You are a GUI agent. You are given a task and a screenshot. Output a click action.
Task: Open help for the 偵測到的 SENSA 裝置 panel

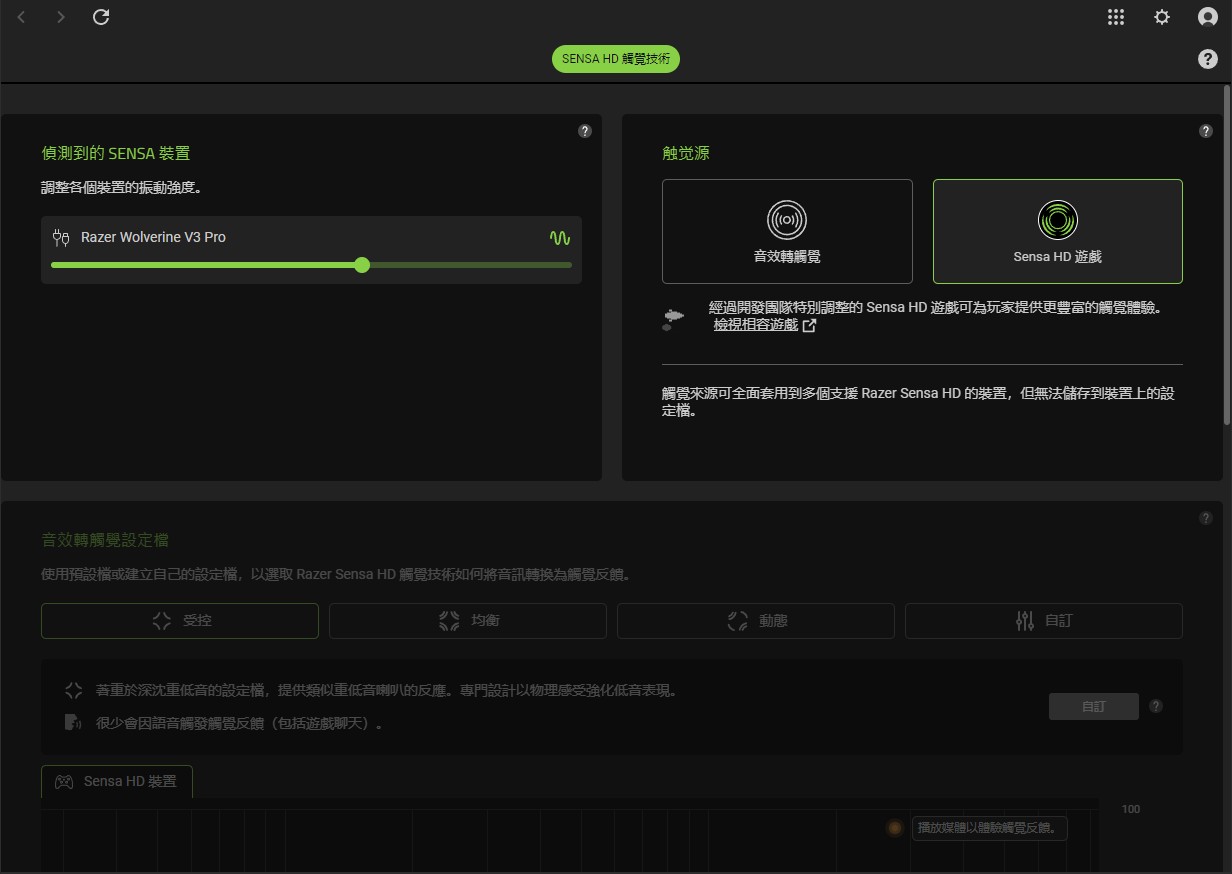tap(585, 131)
